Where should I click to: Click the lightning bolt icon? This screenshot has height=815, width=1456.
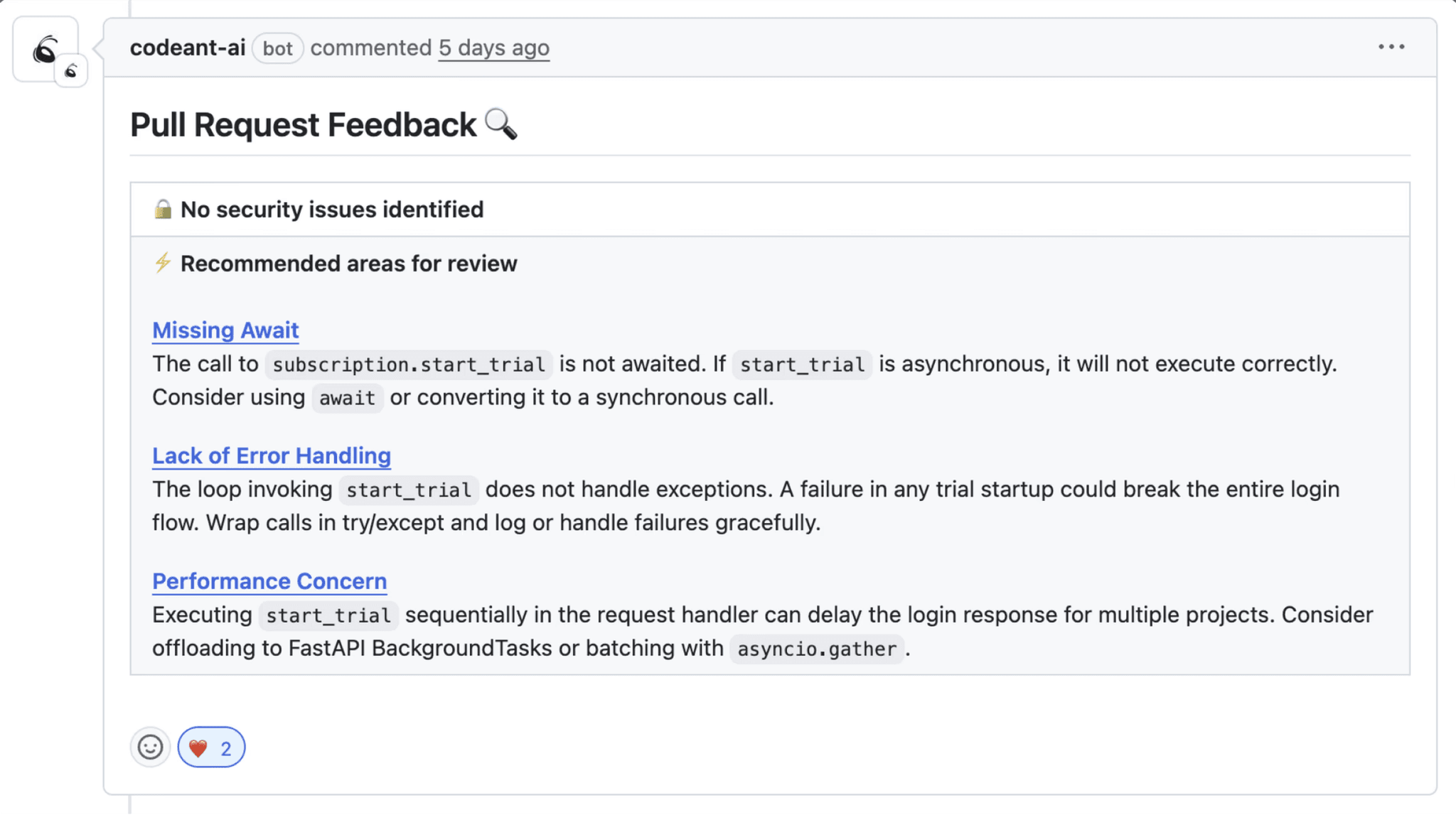161,263
